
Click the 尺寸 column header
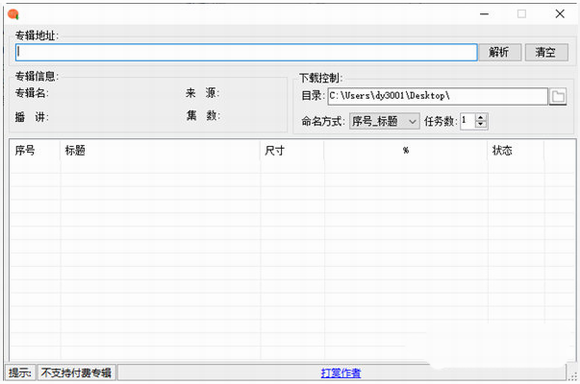click(x=292, y=151)
